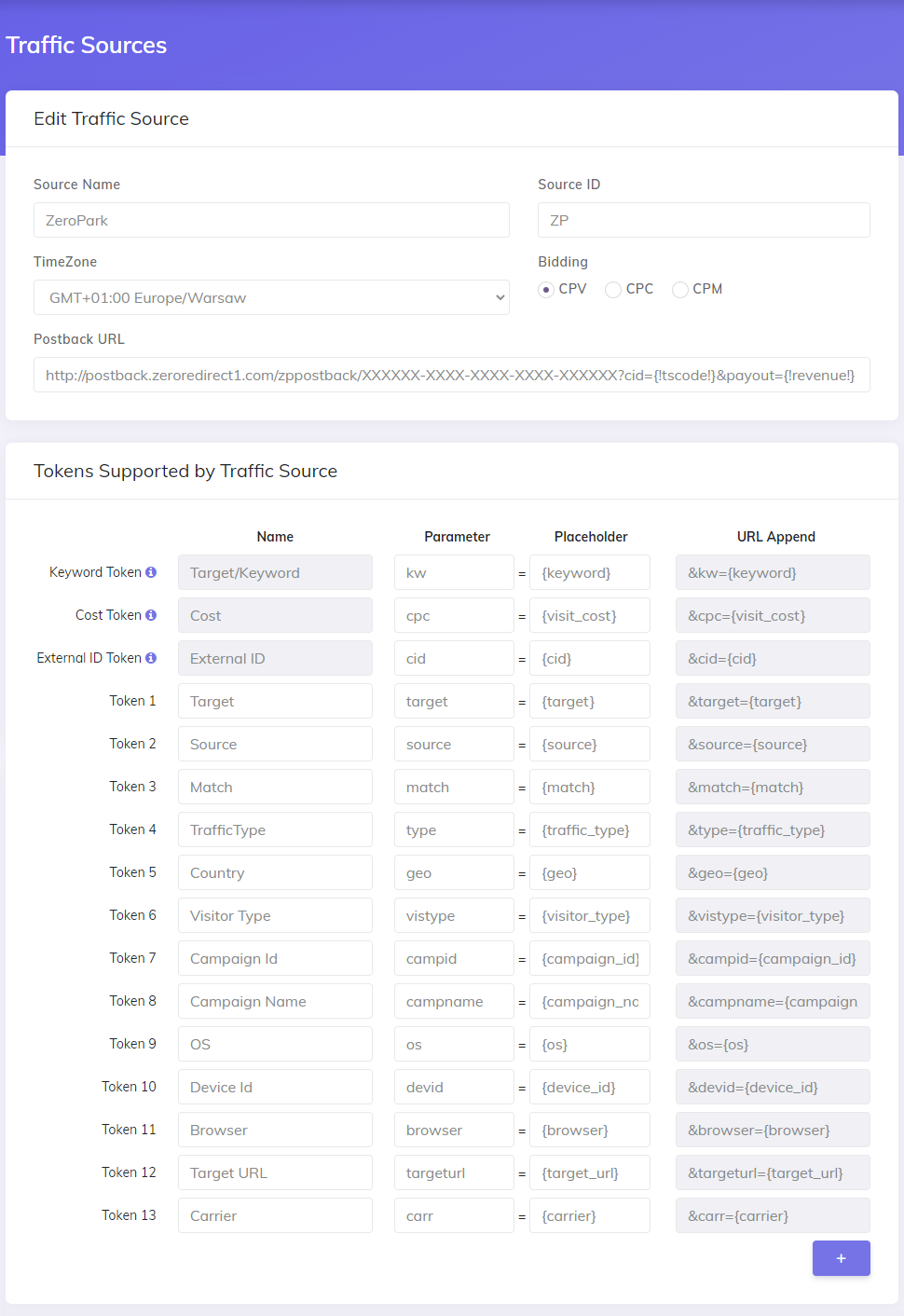Select the CPM bidding option
This screenshot has width=904, height=1316.
[x=680, y=290]
